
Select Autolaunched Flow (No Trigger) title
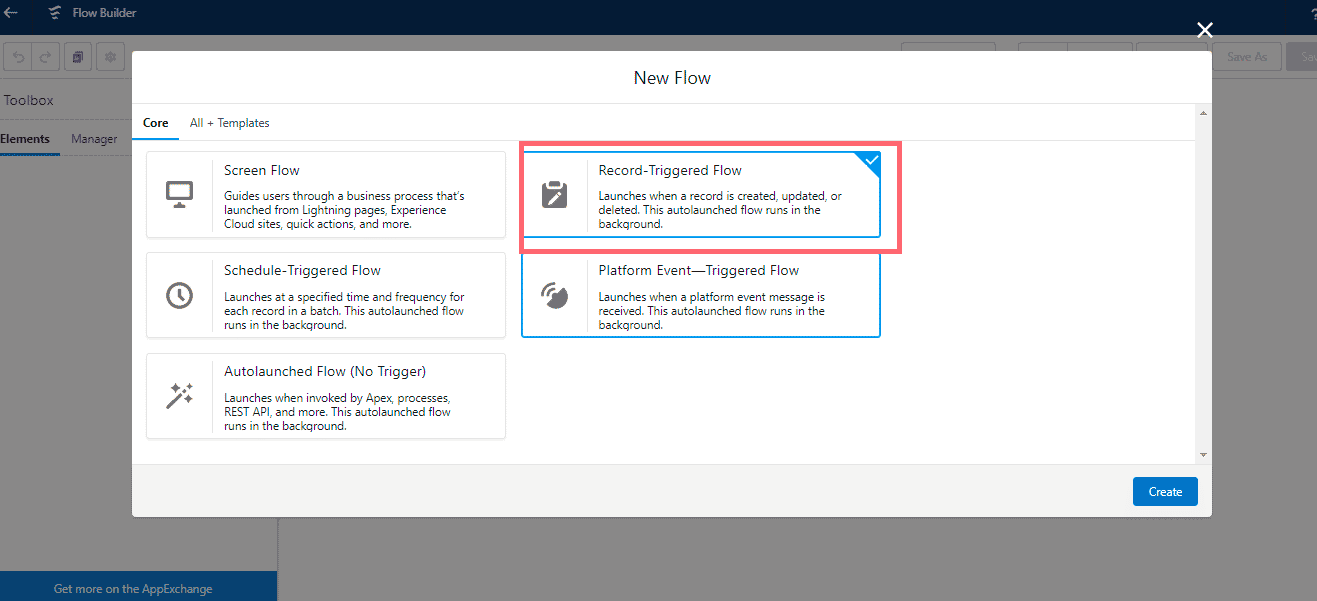pos(325,371)
